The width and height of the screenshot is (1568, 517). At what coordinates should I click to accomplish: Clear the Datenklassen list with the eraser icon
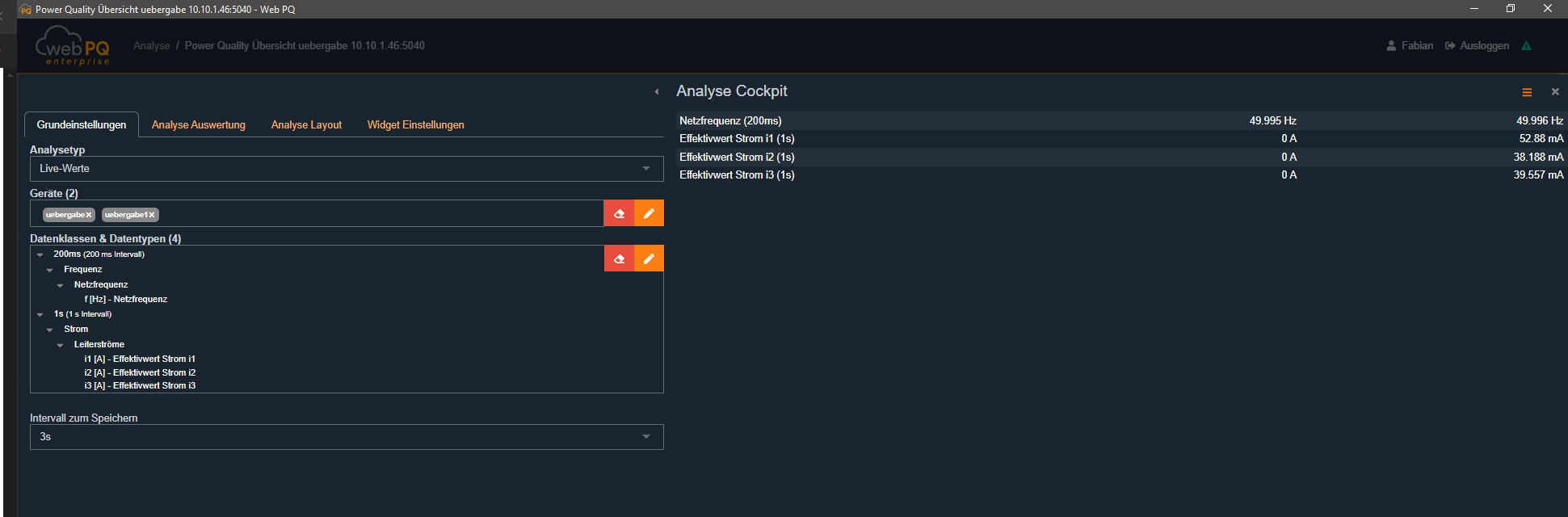click(x=619, y=259)
